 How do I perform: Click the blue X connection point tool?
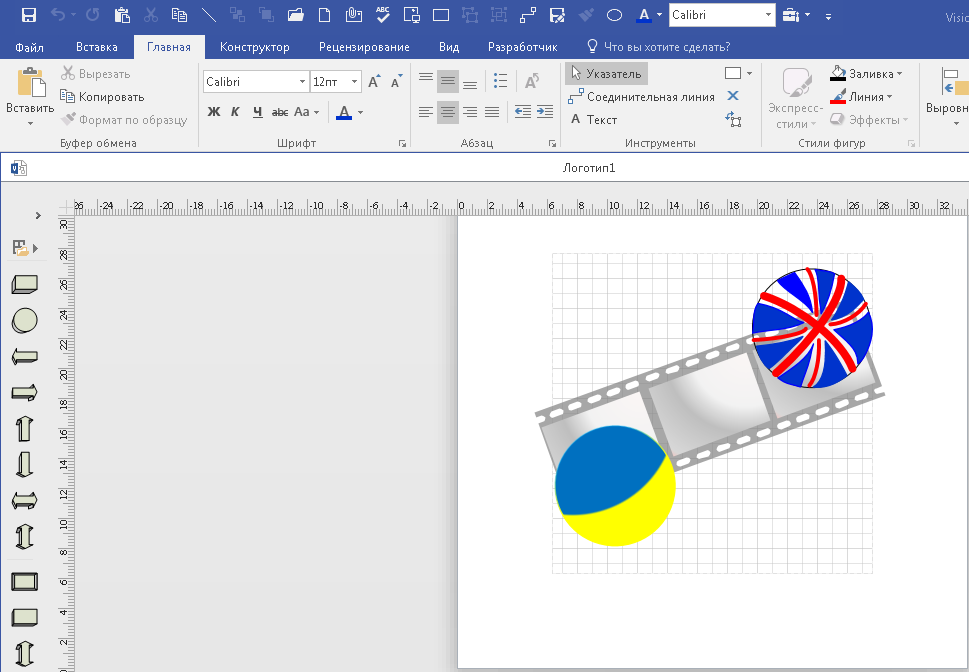pyautogui.click(x=733, y=96)
